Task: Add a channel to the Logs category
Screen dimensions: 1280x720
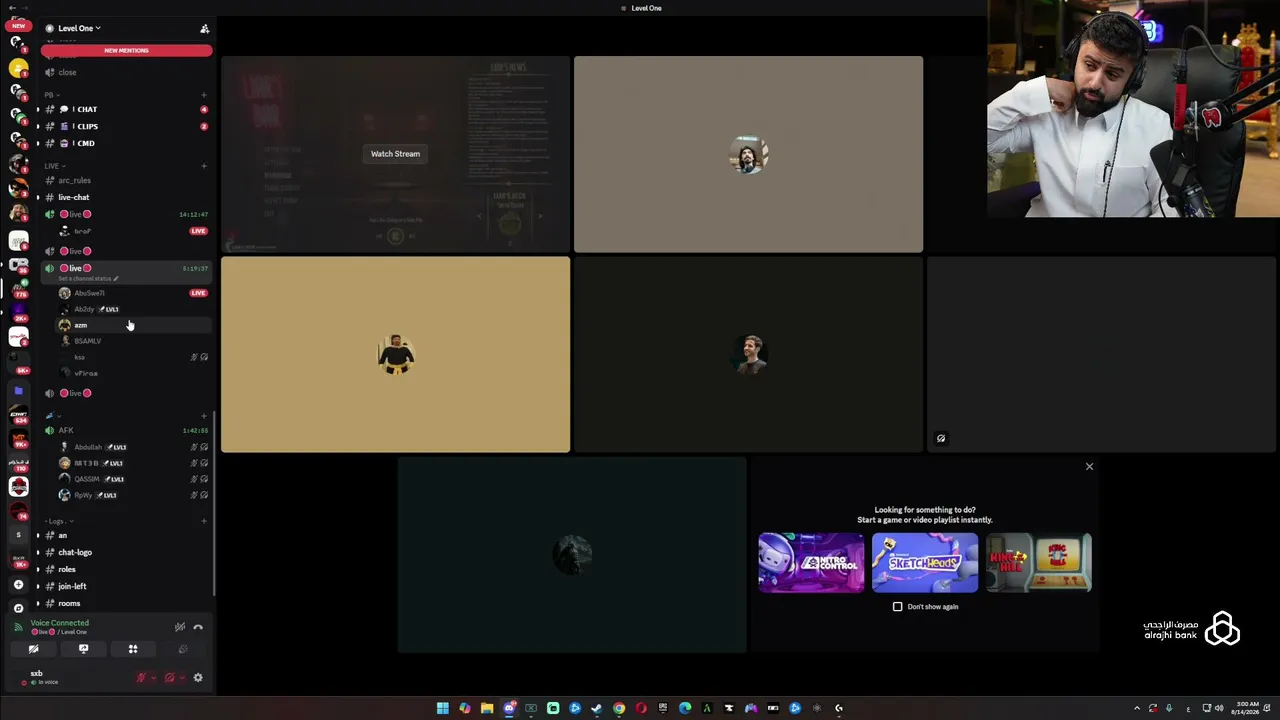Action: 204,521
